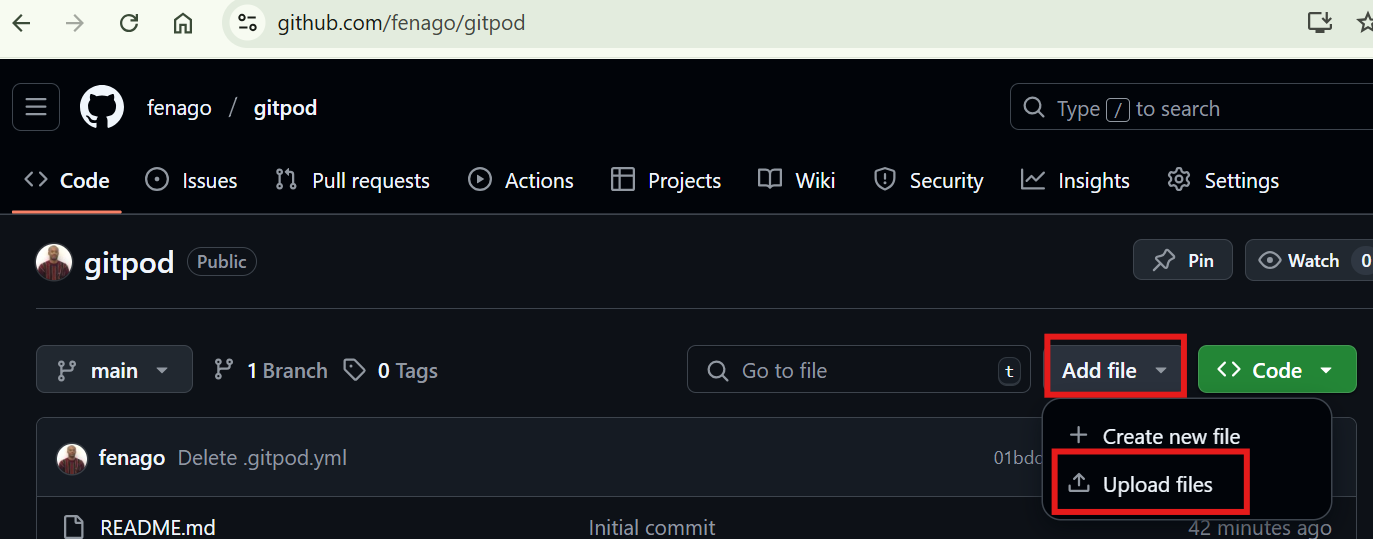Viewport: 1373px width, 539px height.
Task: Click the install app icon in the address bar
Action: click(x=1320, y=22)
